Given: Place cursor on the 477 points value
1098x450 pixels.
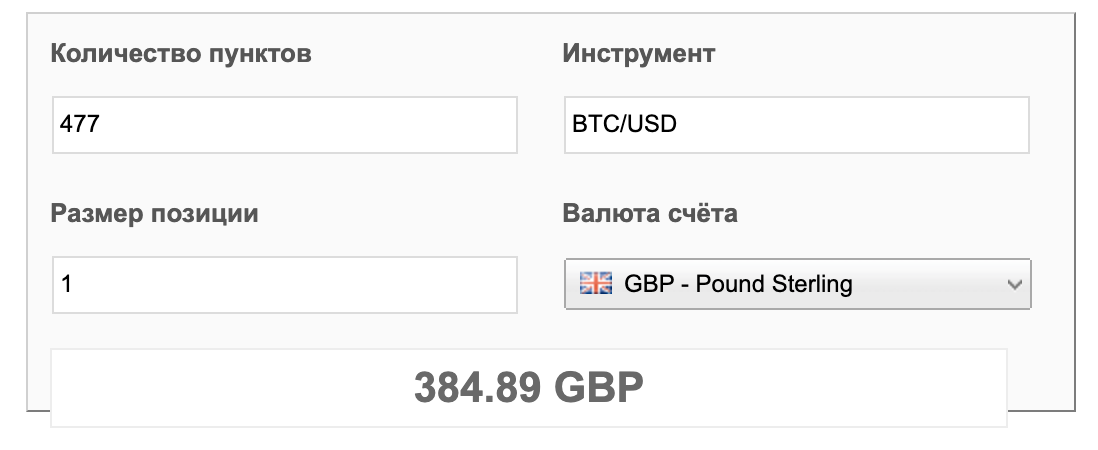Looking at the screenshot, I should [77, 125].
